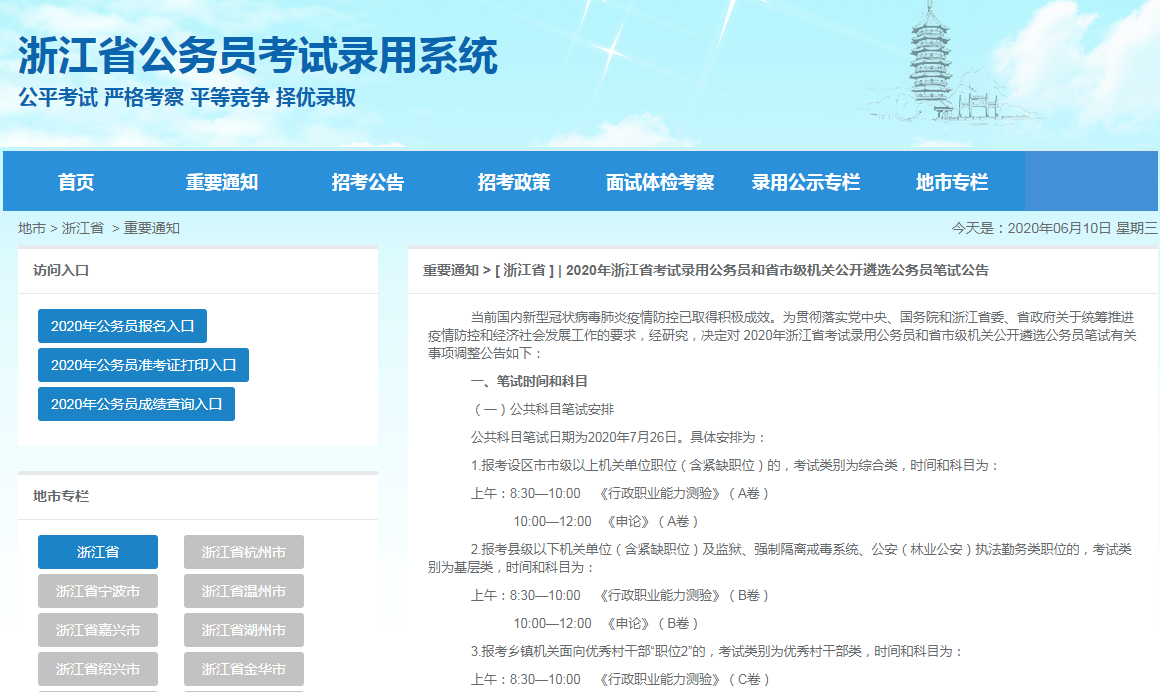Click the 重要通知 breadcrumb text
1160x692 pixels.
pos(152,228)
